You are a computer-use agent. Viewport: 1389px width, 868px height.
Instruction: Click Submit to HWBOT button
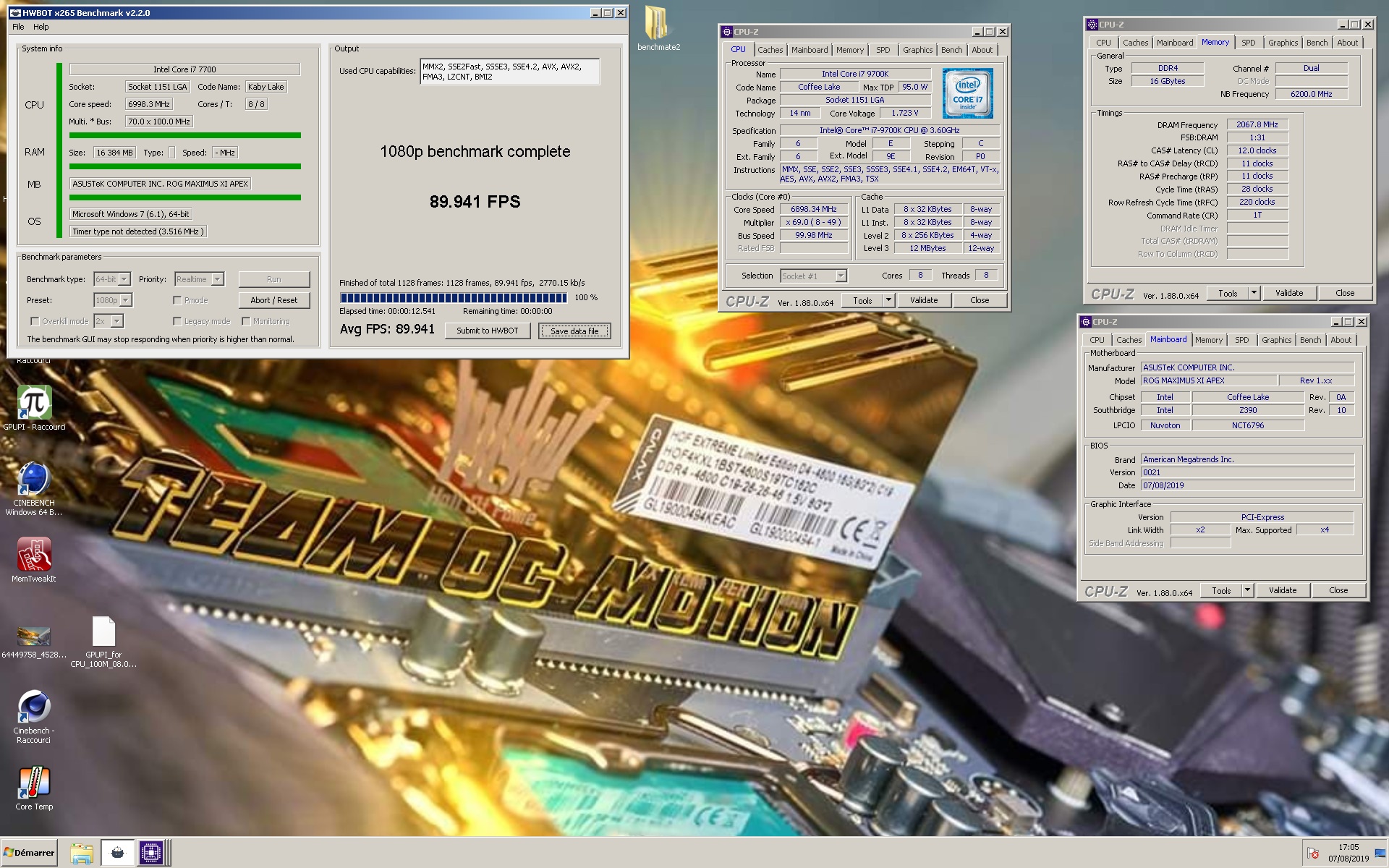[x=488, y=331]
